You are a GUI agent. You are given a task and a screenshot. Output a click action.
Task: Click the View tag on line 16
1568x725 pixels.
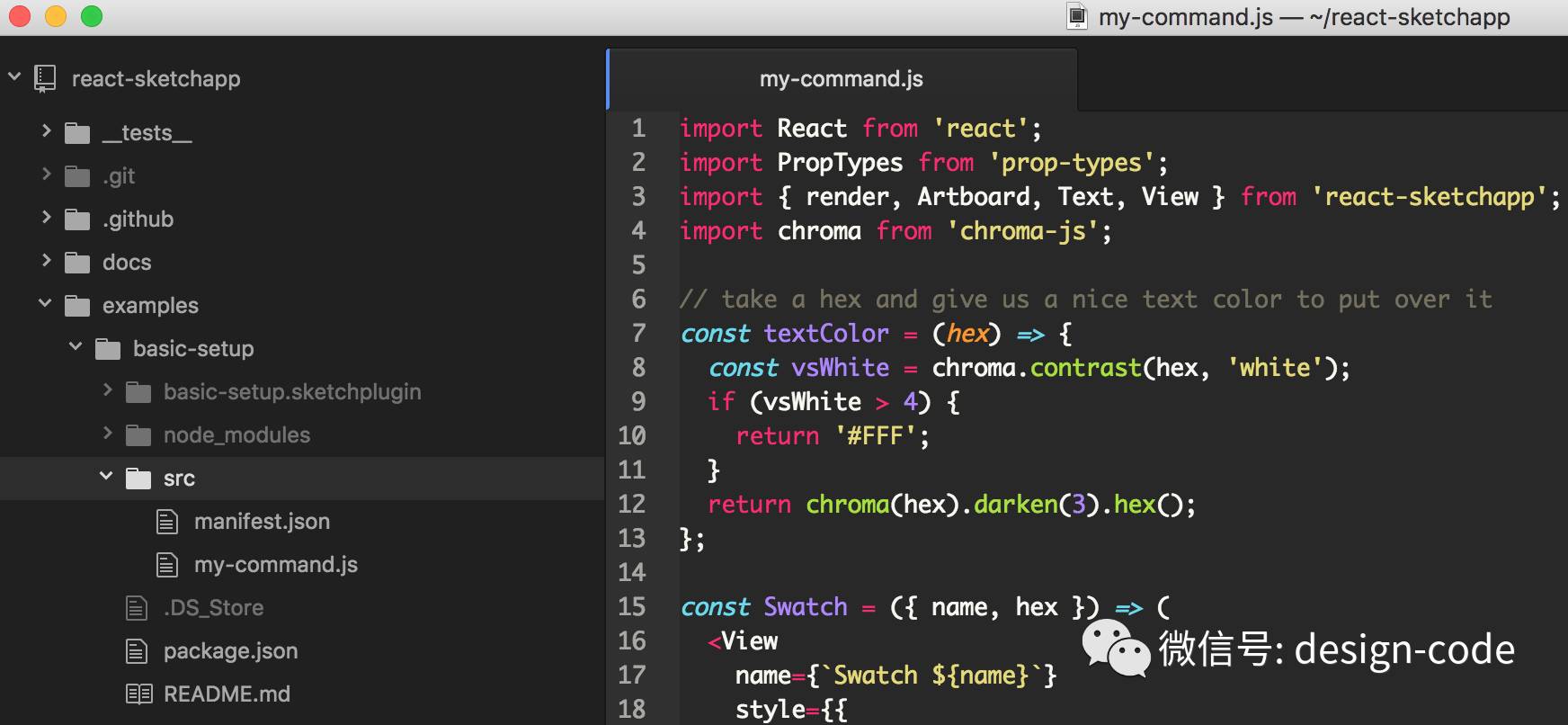coord(750,641)
